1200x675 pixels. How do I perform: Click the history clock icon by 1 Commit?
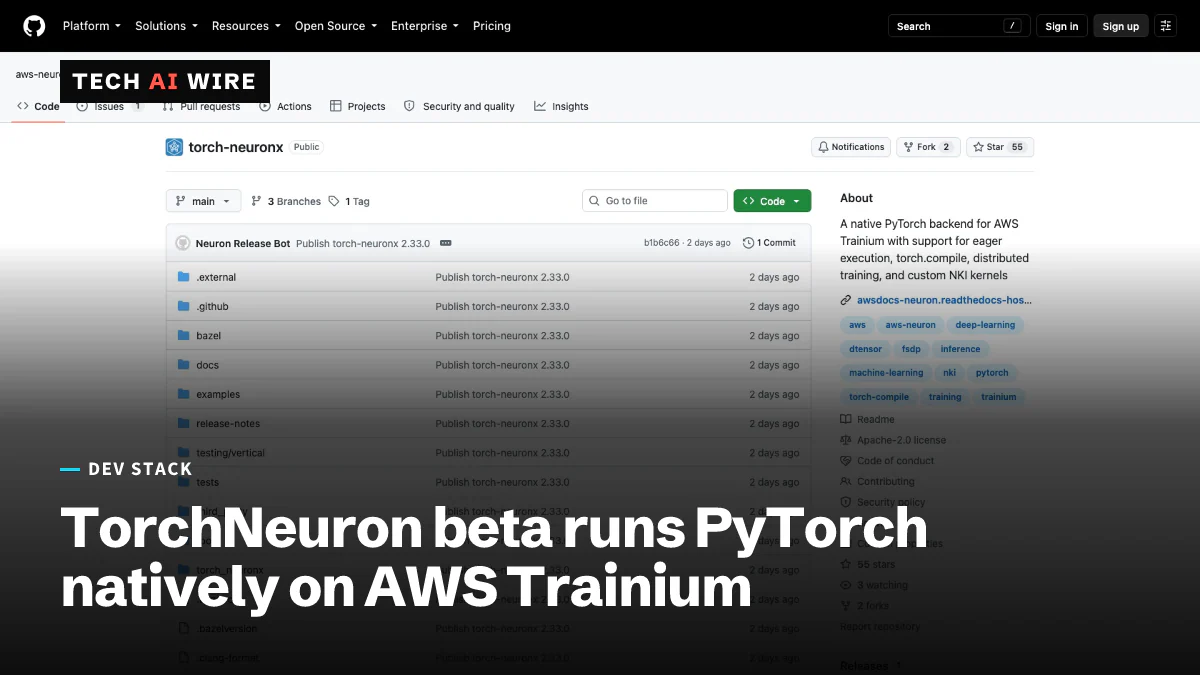pos(748,243)
